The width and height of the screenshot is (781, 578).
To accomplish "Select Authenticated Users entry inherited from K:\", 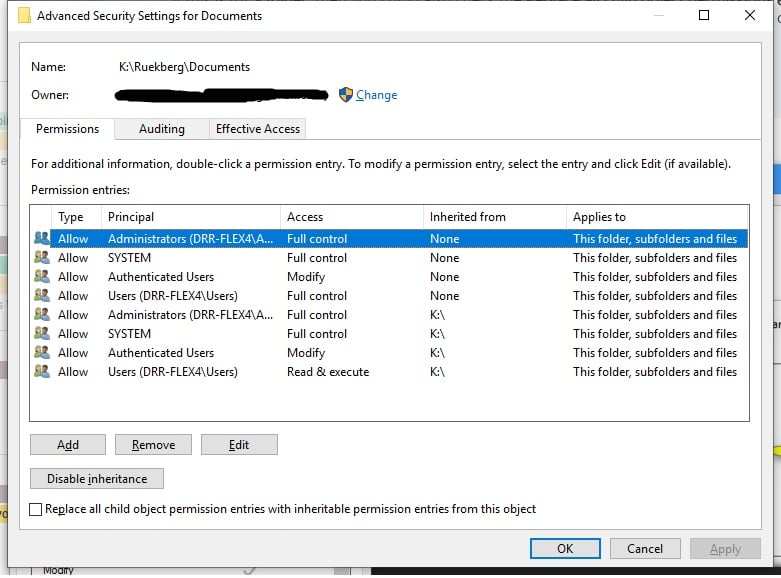I will pos(390,353).
